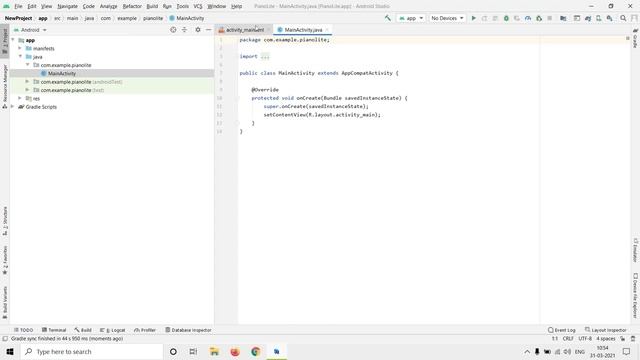This screenshot has width=640, height=360.
Task: Open the Windows notification center icon
Action: click(x=627, y=351)
